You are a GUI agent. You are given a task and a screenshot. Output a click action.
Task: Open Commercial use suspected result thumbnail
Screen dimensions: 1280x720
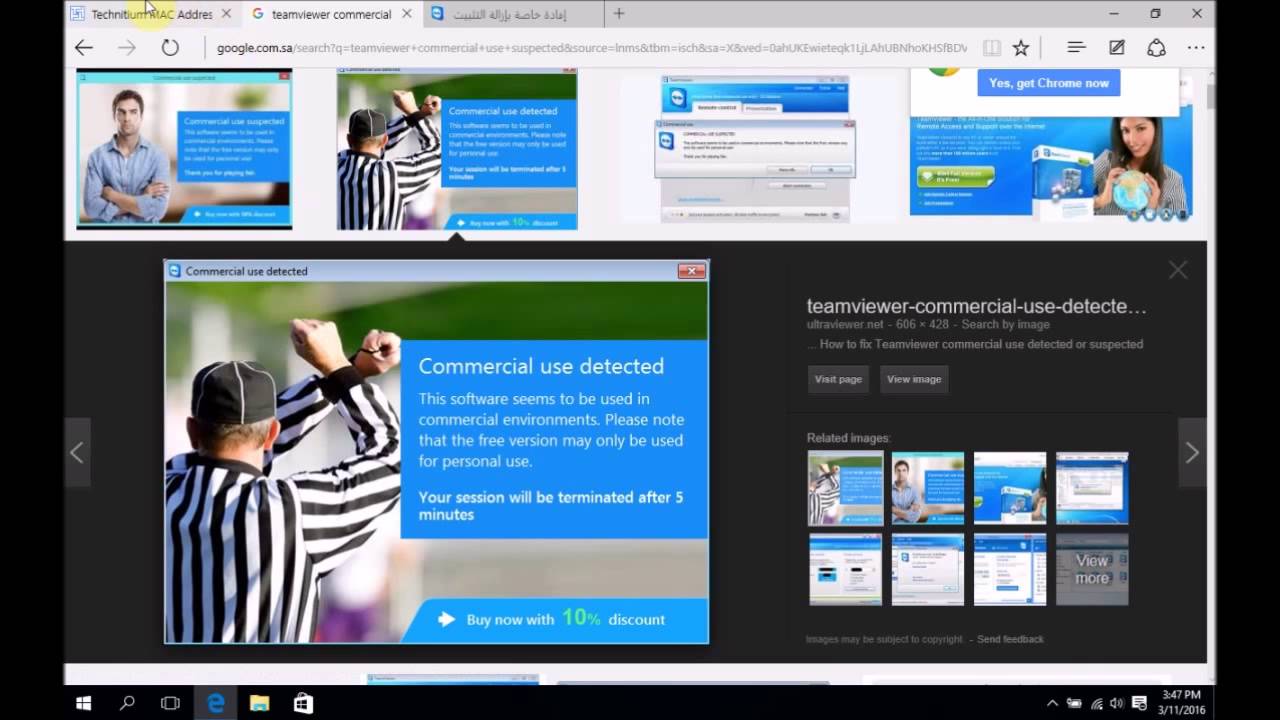(x=184, y=149)
